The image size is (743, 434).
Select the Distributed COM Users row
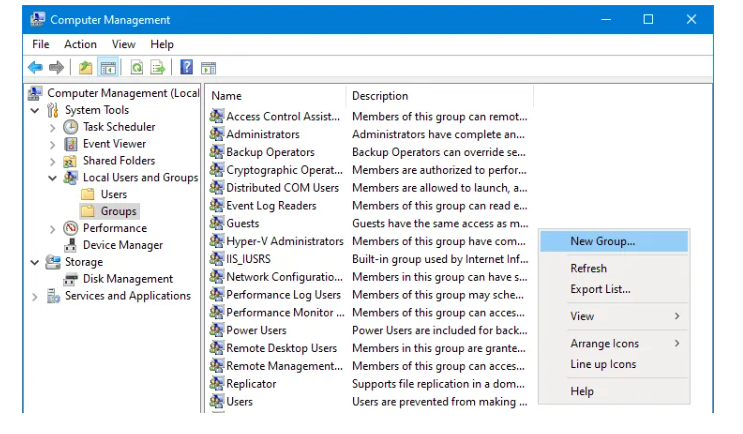(x=369, y=188)
